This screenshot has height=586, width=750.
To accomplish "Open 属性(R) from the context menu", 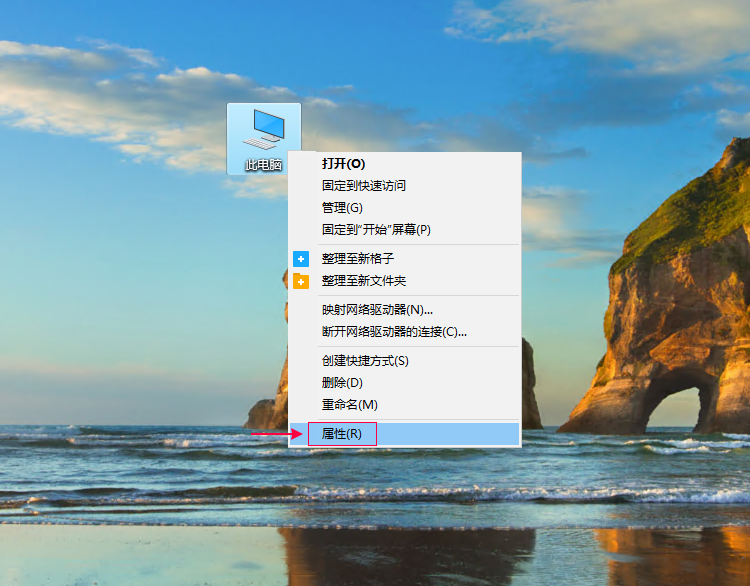I will click(x=405, y=434).
